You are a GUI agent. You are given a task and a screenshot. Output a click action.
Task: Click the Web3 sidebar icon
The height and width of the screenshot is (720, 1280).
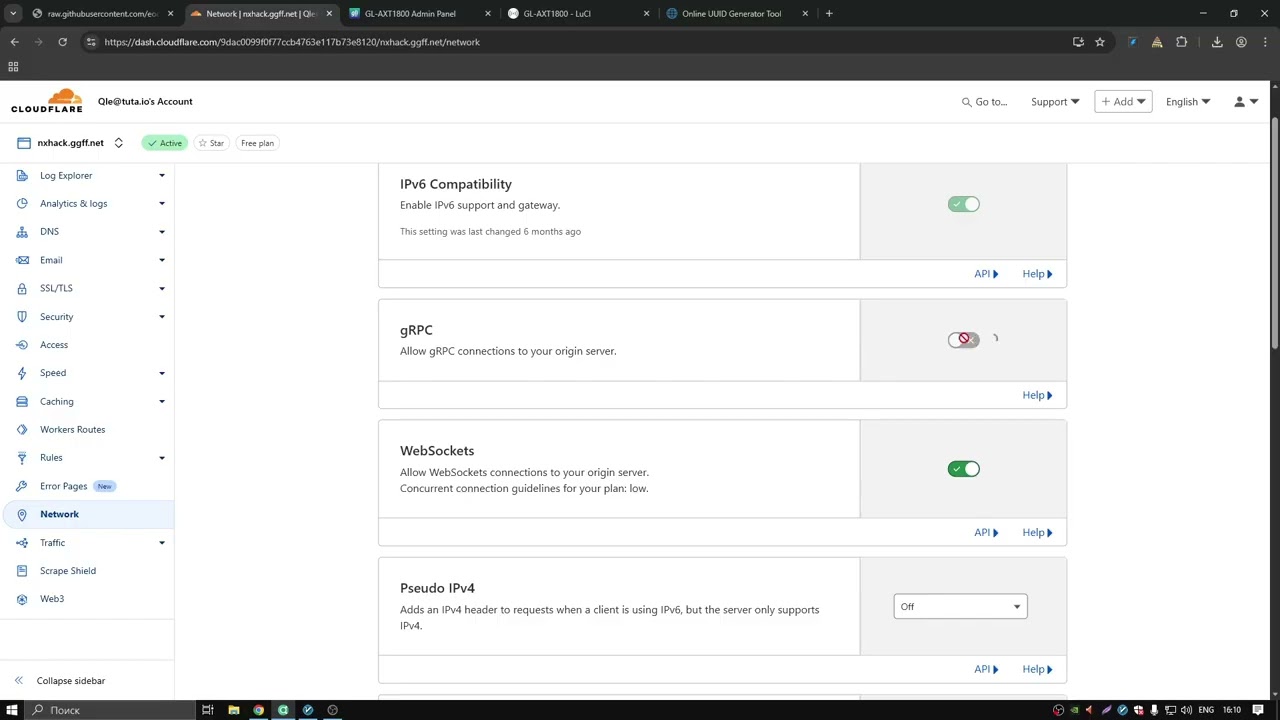pos(22,599)
